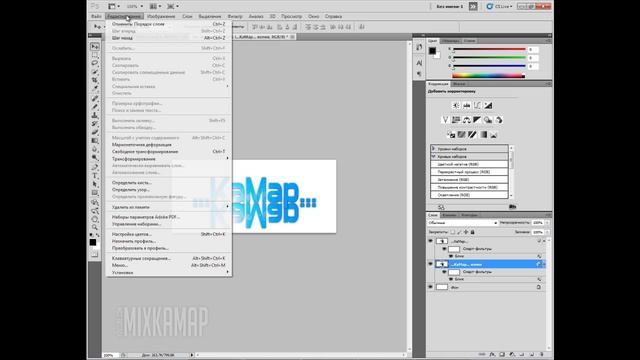Viewport: 640px width, 360px height.
Task: Click the delete layer trash icon
Action: [x=542, y=355]
